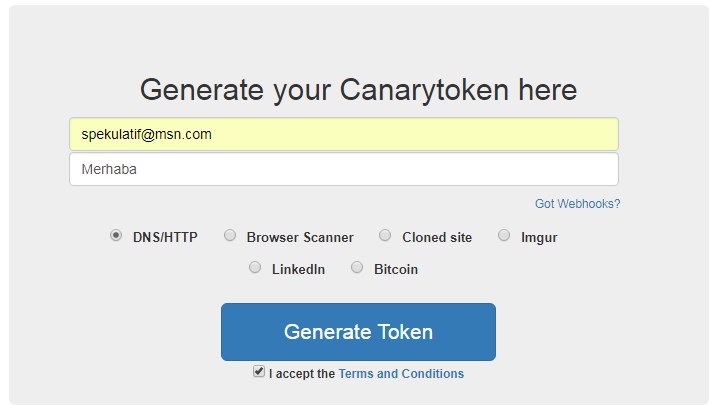Click the LinkedIn label text
This screenshot has width=715, height=411.
coord(298,270)
